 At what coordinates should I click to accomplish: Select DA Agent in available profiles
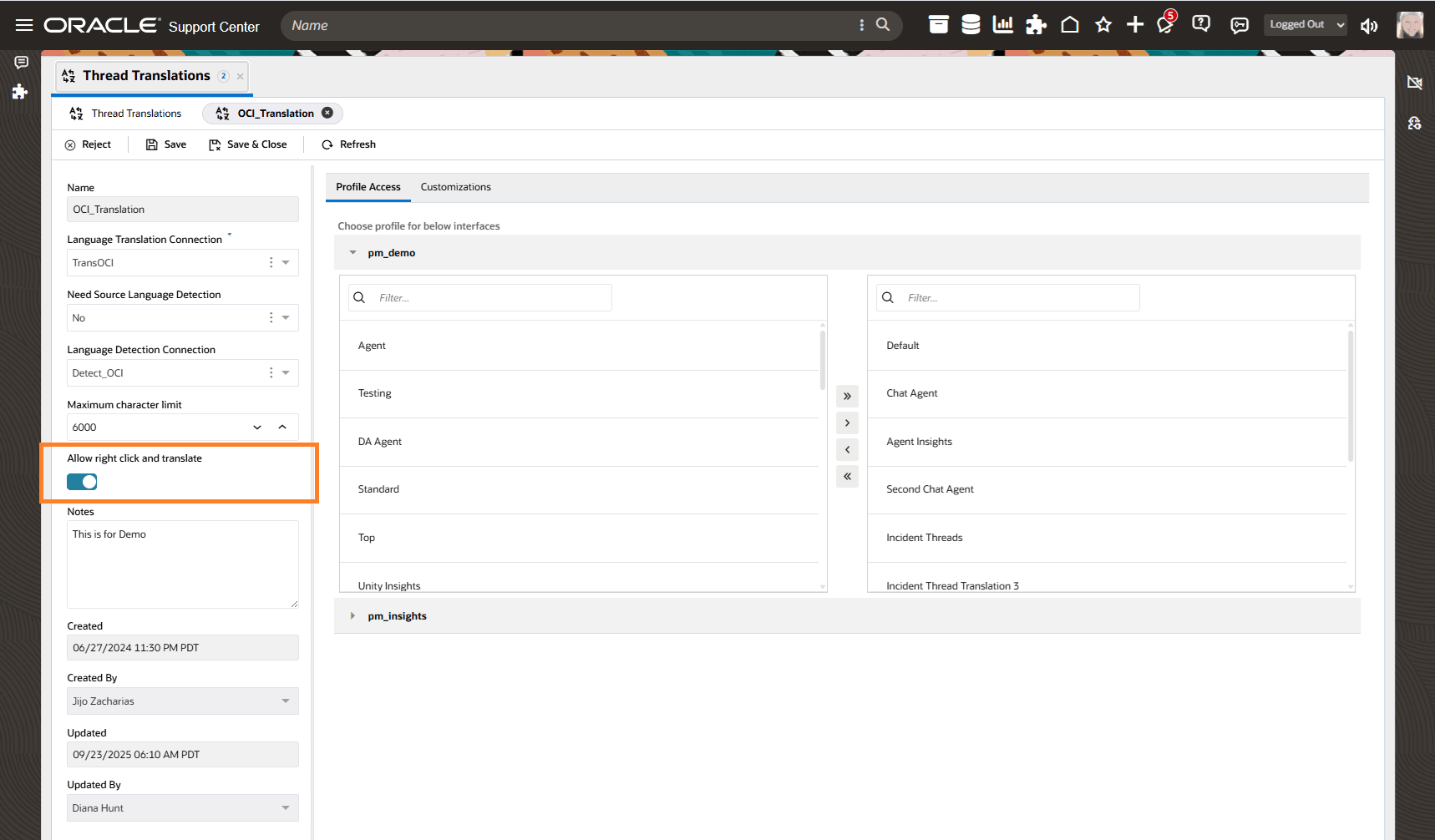[579, 442]
